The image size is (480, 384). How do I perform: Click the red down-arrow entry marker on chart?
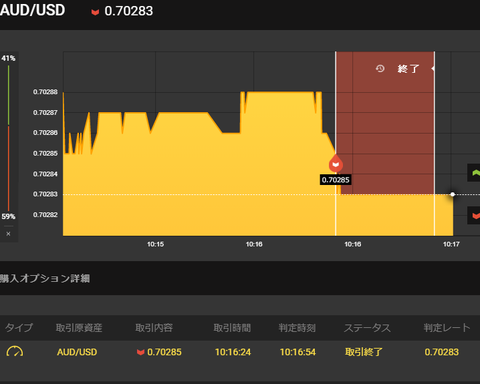[x=336, y=164]
